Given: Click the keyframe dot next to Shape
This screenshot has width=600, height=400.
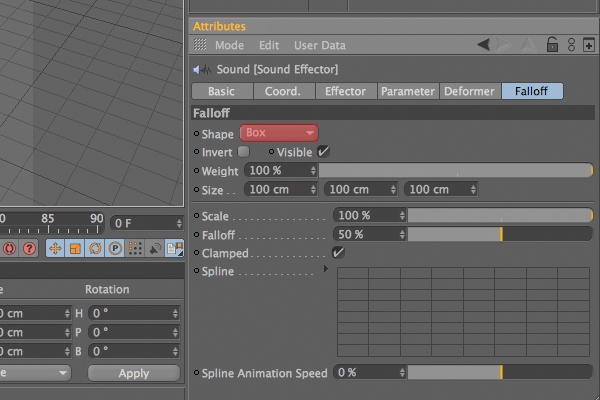Looking at the screenshot, I should coord(196,134).
